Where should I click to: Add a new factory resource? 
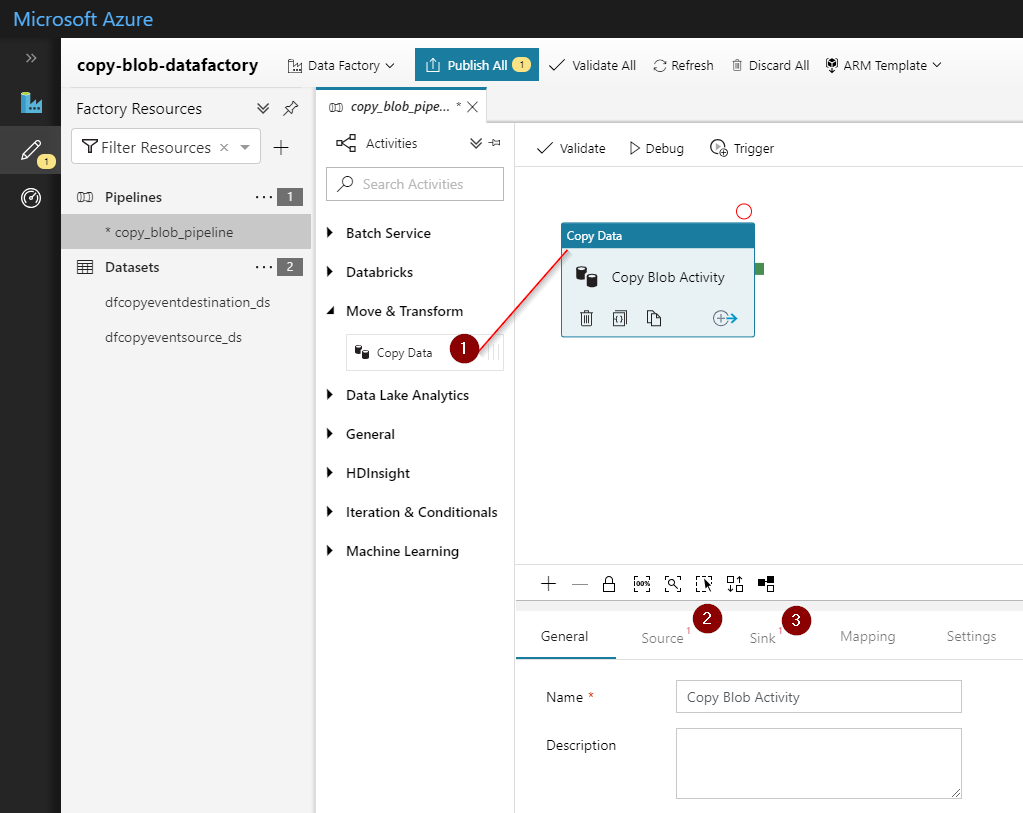pos(281,147)
